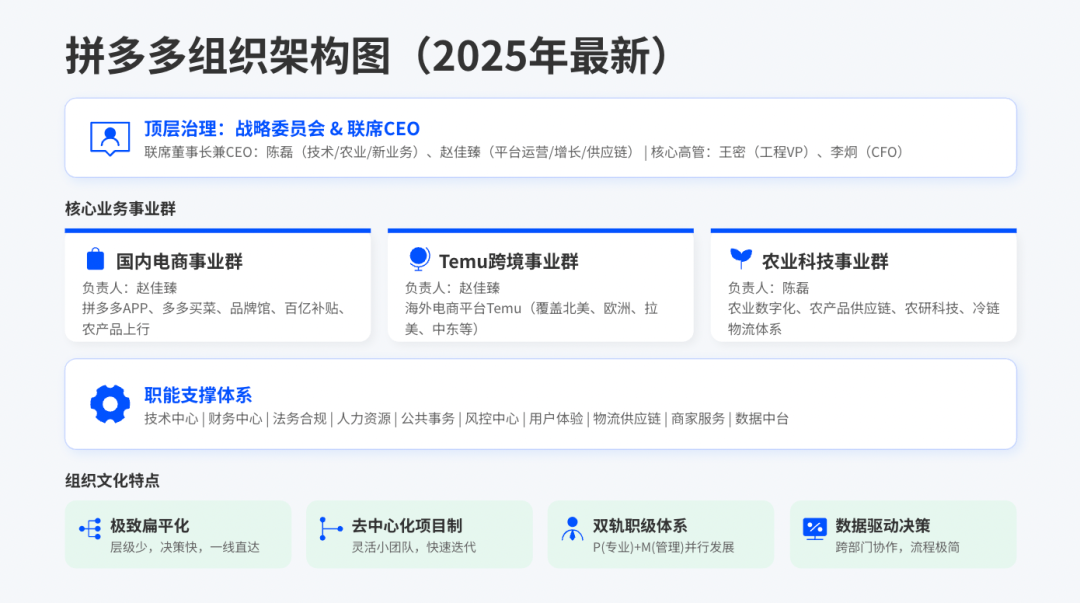Click 数据中台 in the support functions list
Screen dimensions: 1080x603
tap(762, 419)
